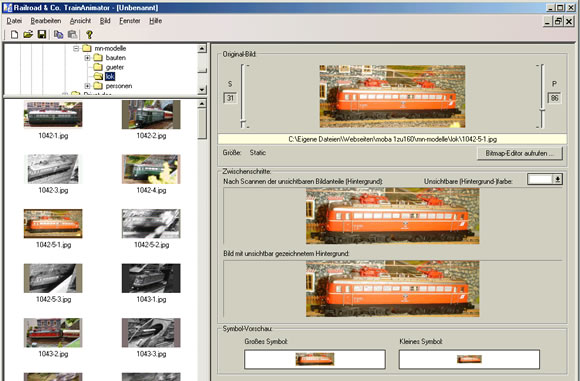580x381 pixels.
Task: Click the Paste toolbar icon
Action: [x=72, y=34]
